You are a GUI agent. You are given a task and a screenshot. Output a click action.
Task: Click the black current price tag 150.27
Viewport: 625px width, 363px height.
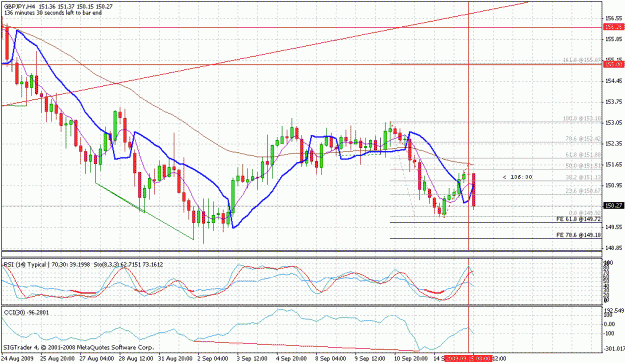[614, 206]
